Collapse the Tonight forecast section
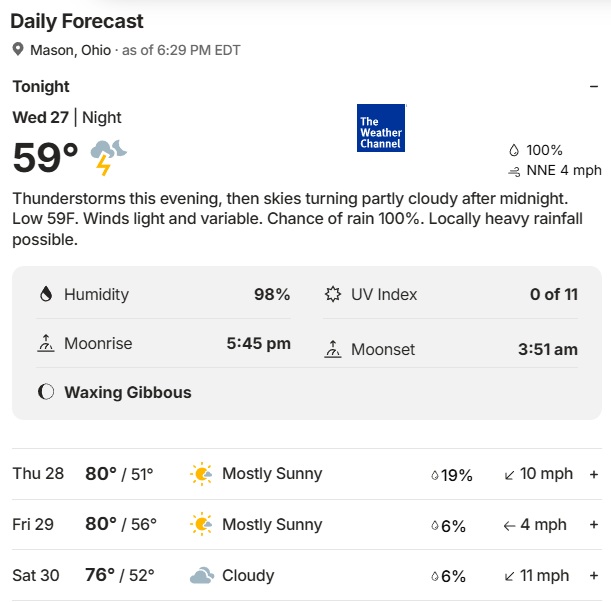The height and width of the screenshot is (602, 611). (x=594, y=87)
